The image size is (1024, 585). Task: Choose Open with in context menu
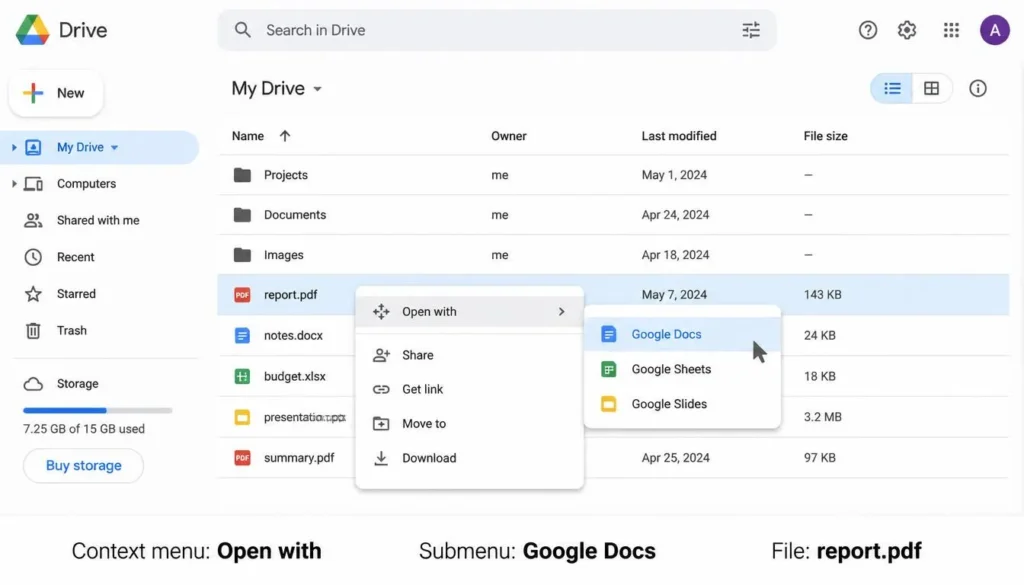pos(470,312)
